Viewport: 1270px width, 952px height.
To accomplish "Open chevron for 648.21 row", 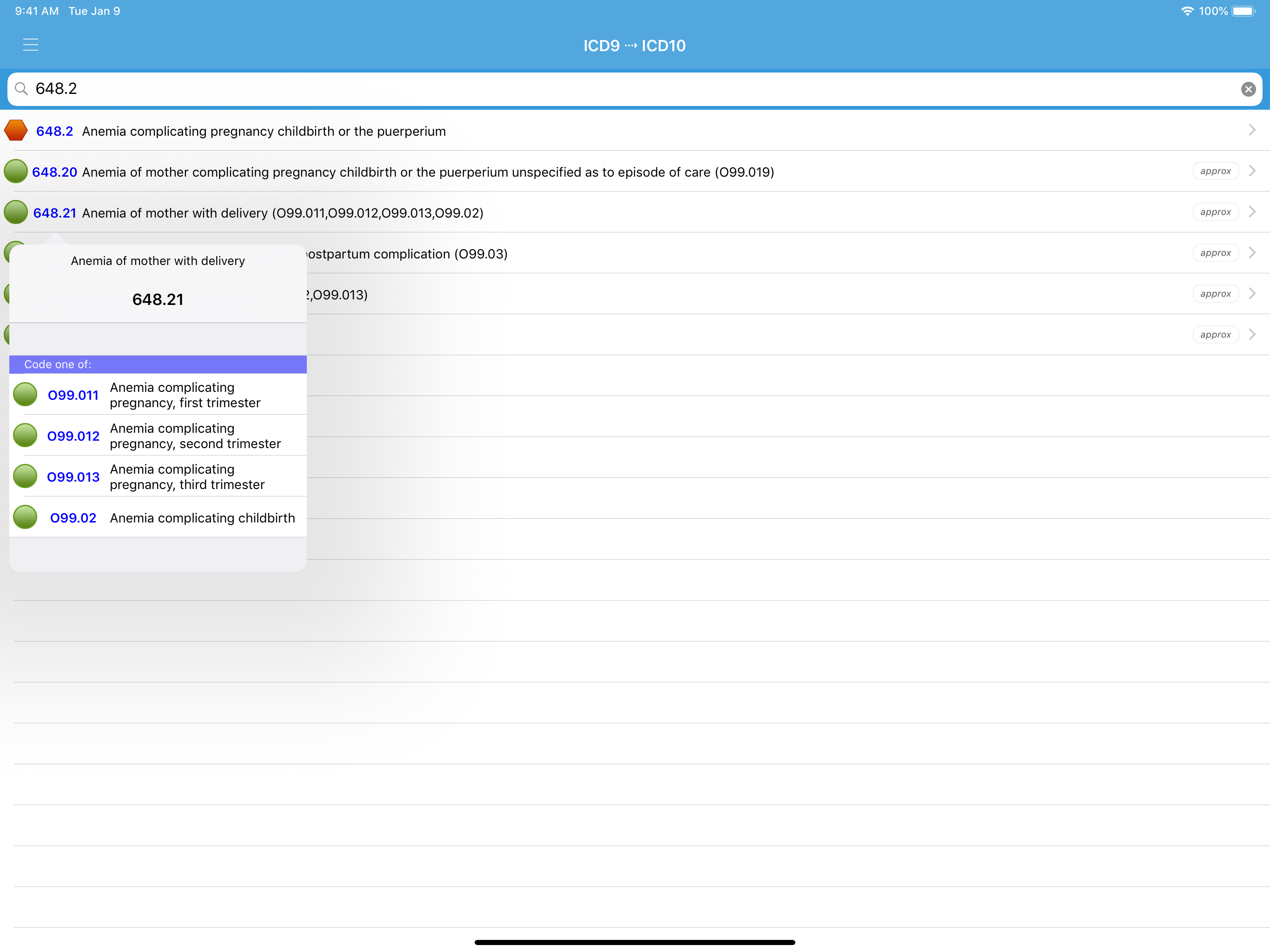I will [x=1252, y=212].
